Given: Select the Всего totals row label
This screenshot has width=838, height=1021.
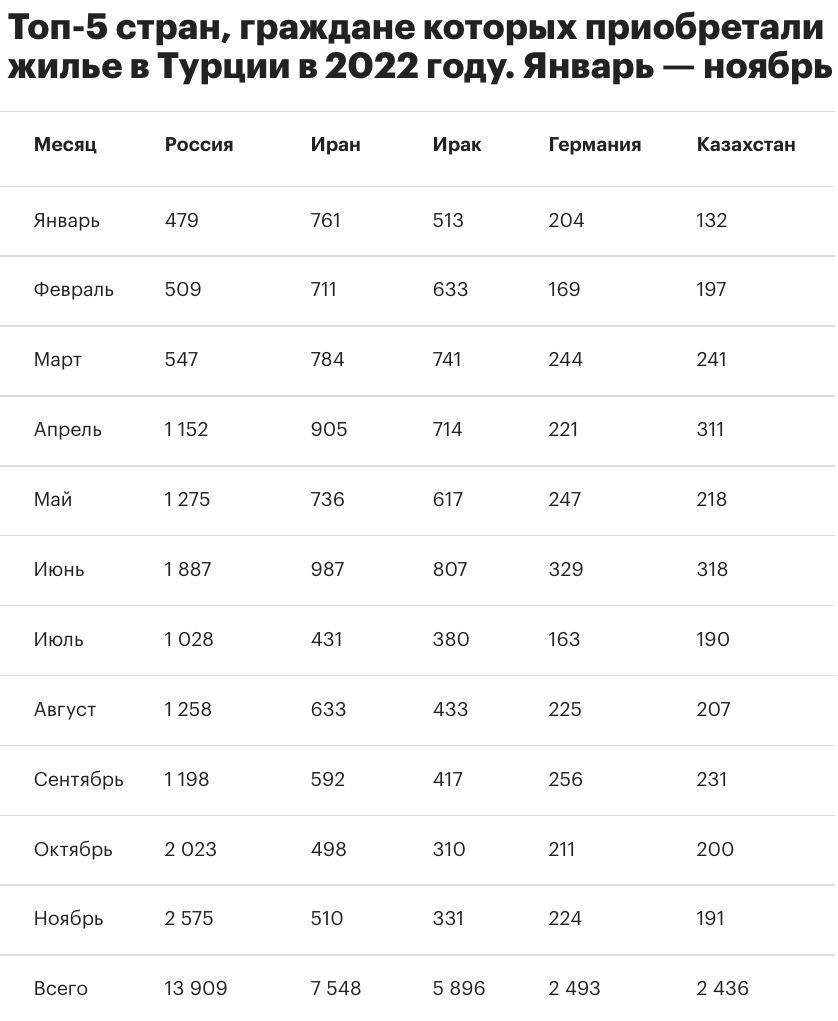Looking at the screenshot, I should (61, 989).
